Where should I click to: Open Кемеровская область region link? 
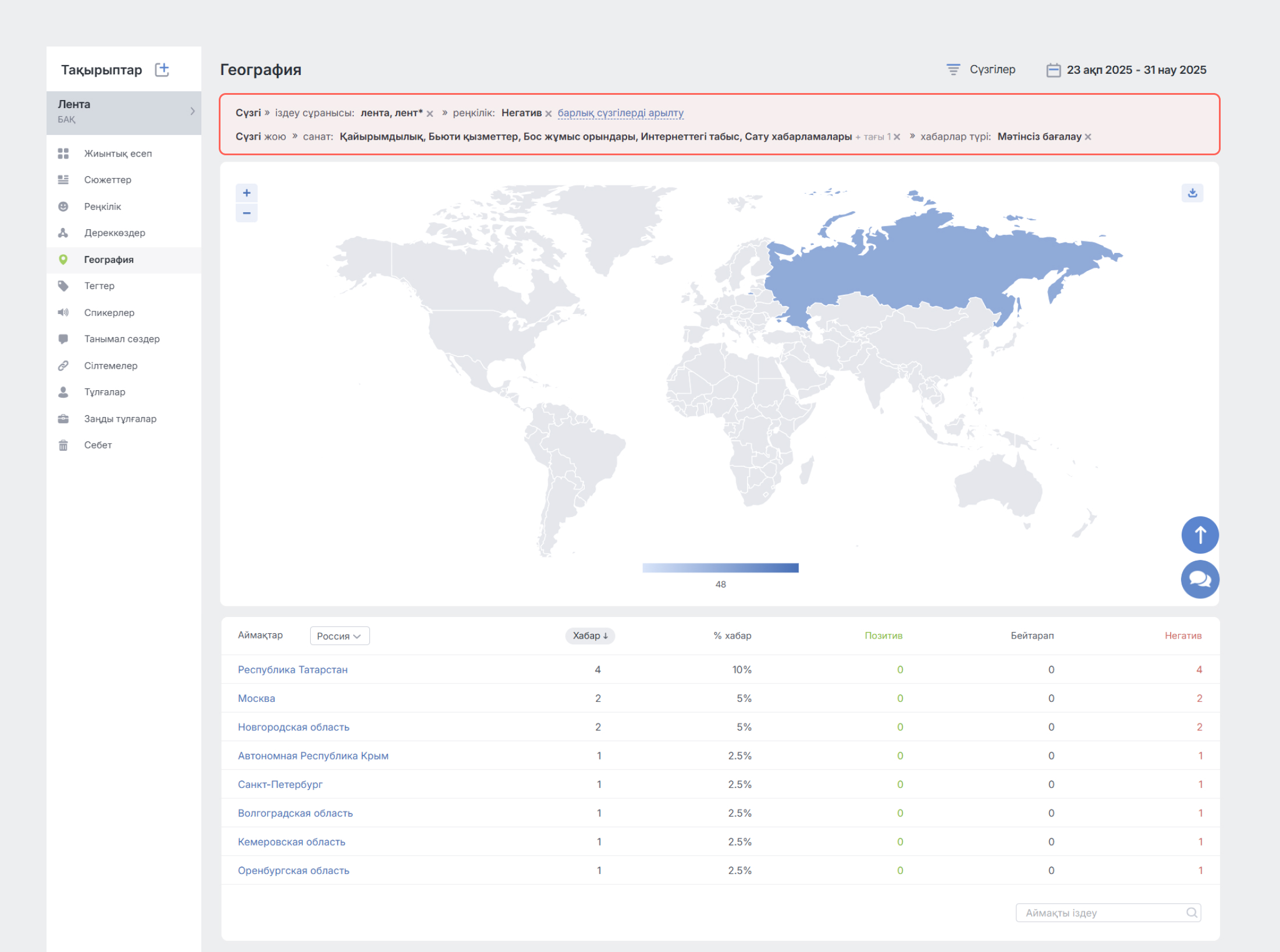[x=291, y=842]
